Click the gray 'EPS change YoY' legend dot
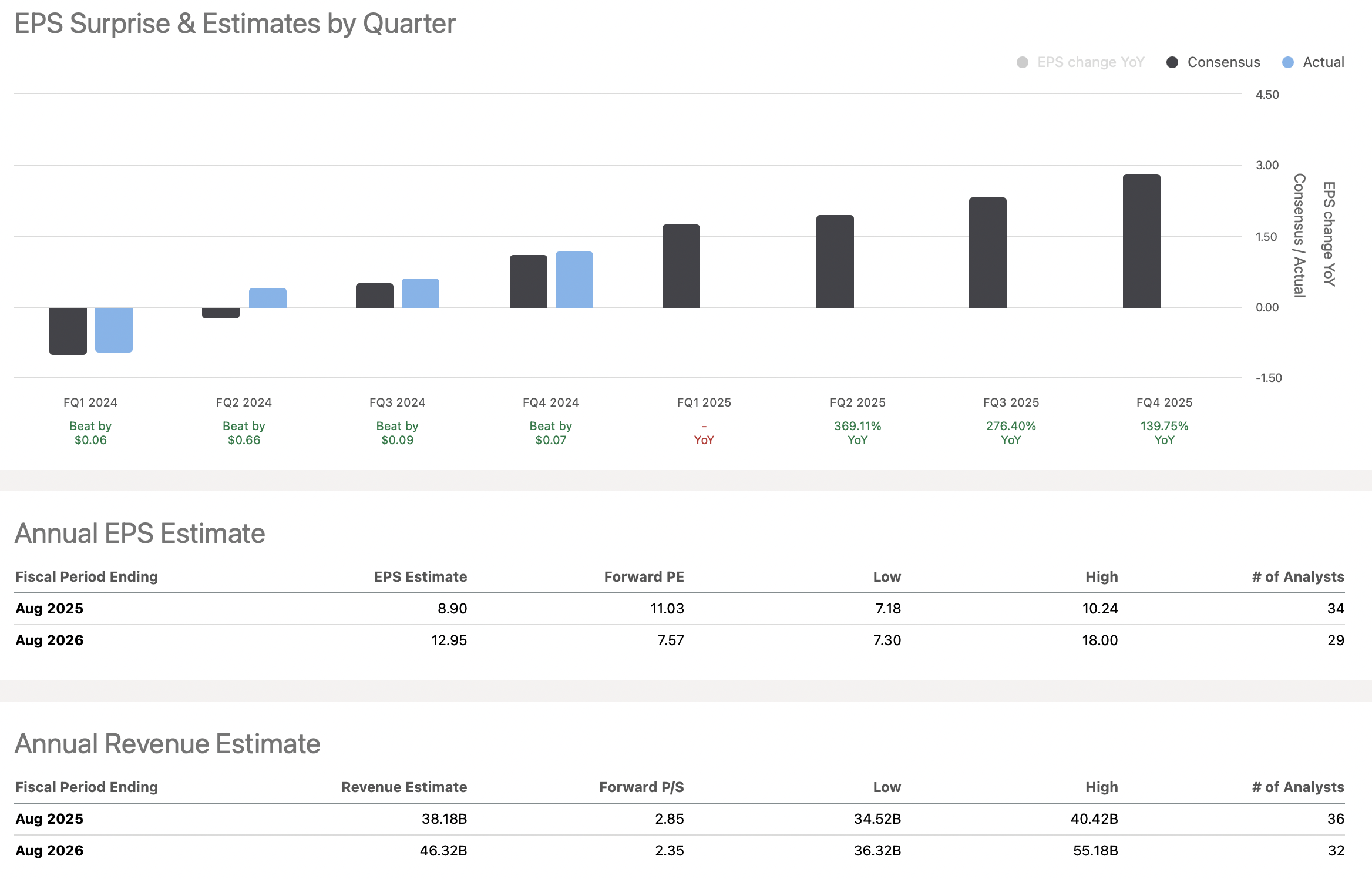The image size is (1372, 879). coord(1022,62)
